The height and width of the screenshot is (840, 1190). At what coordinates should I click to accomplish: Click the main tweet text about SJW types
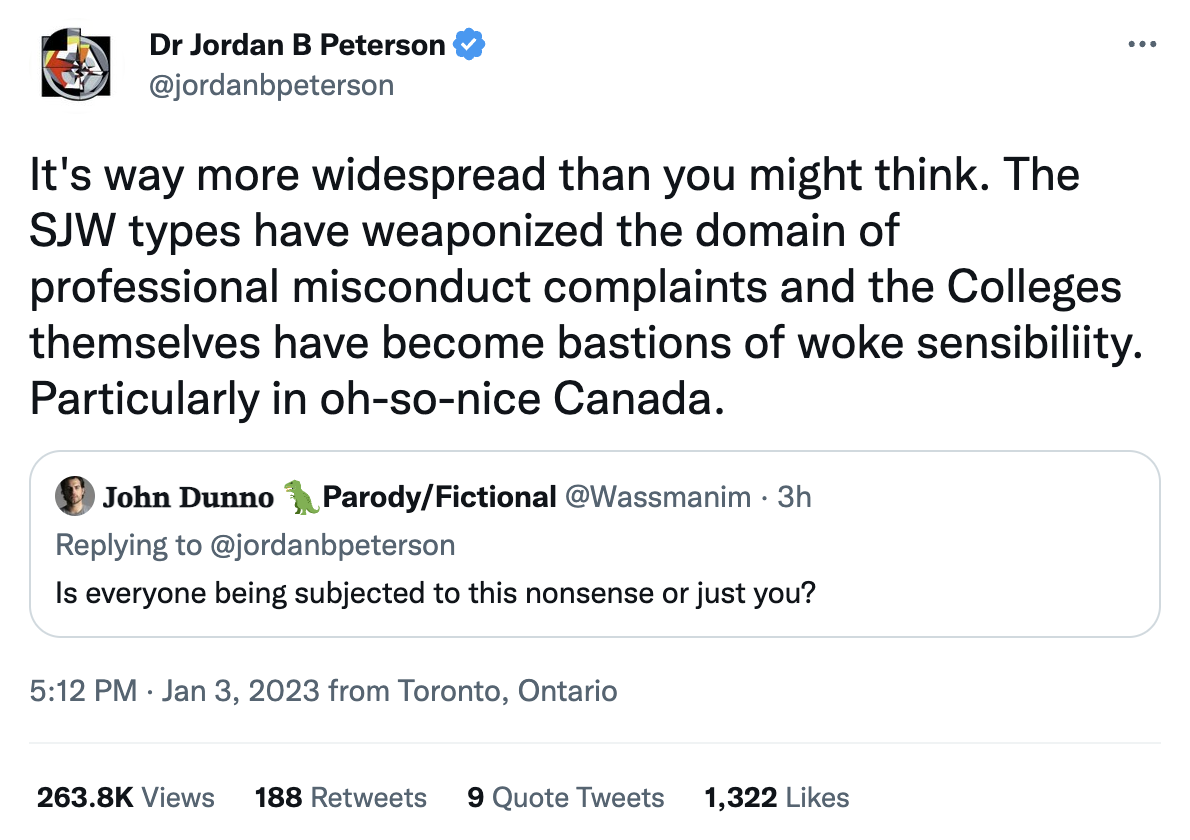(x=586, y=287)
